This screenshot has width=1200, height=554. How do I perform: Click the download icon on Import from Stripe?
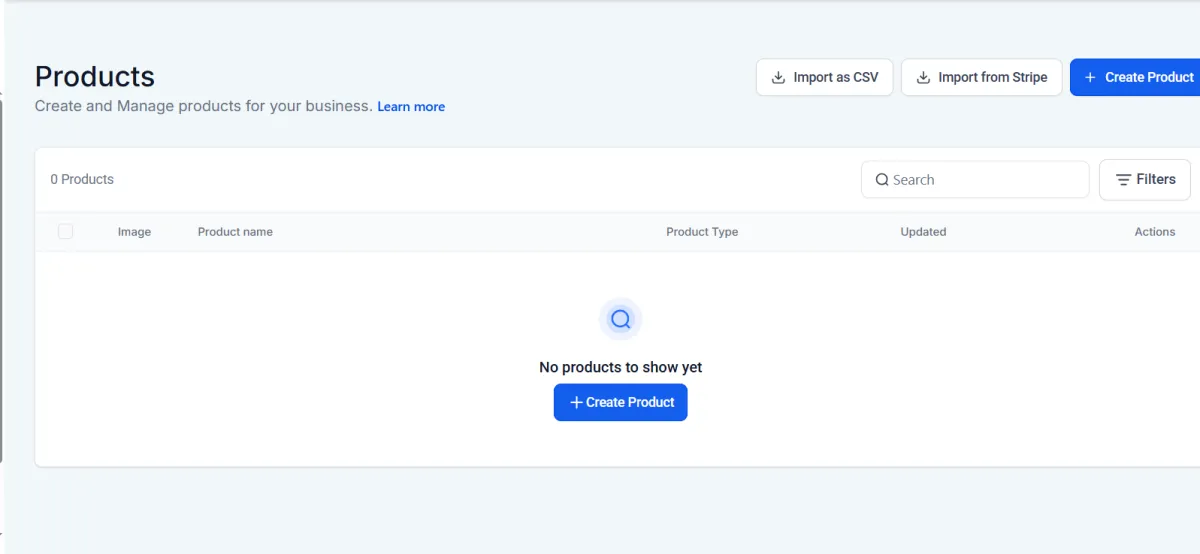923,77
